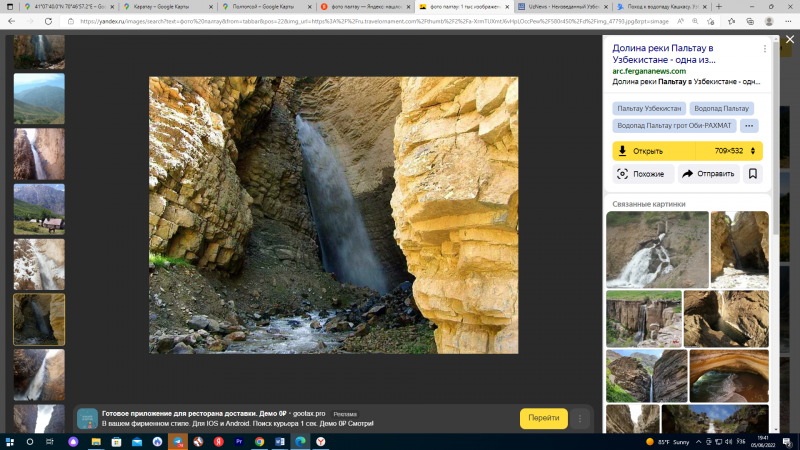Open Telegram from the taskbar
The image size is (800, 450).
click(x=178, y=442)
